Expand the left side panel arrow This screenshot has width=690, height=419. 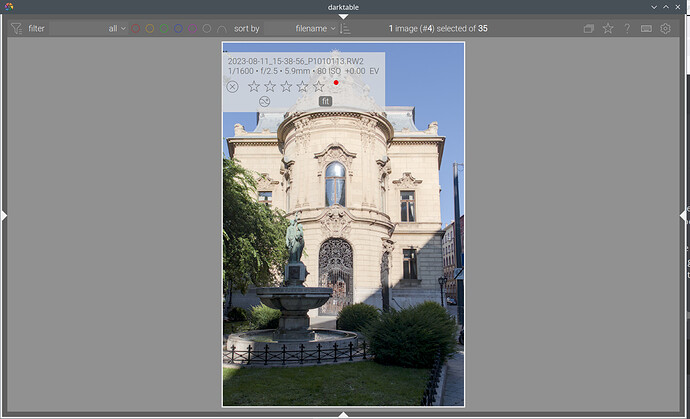(4, 215)
